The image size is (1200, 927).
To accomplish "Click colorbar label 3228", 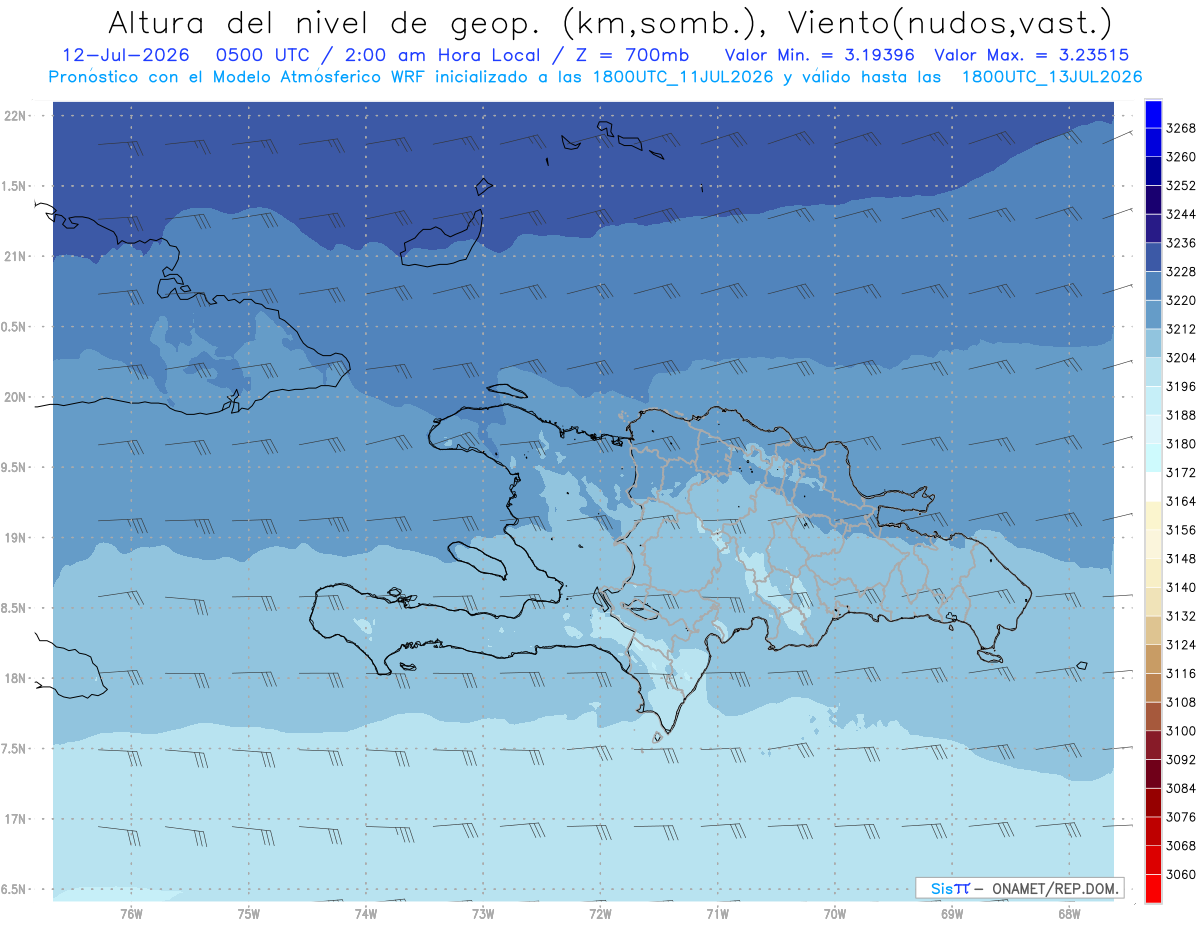I will pyautogui.click(x=1181, y=272).
